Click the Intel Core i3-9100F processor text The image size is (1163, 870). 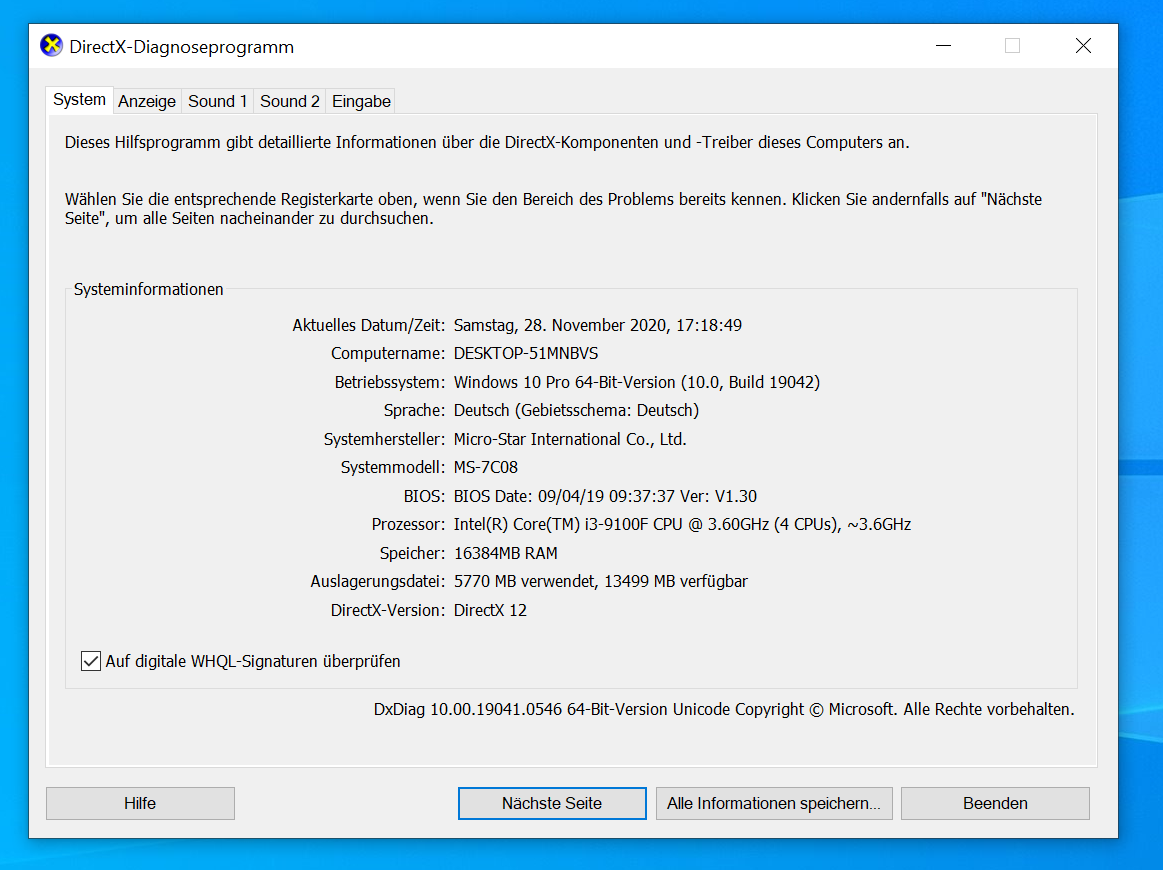(x=682, y=525)
